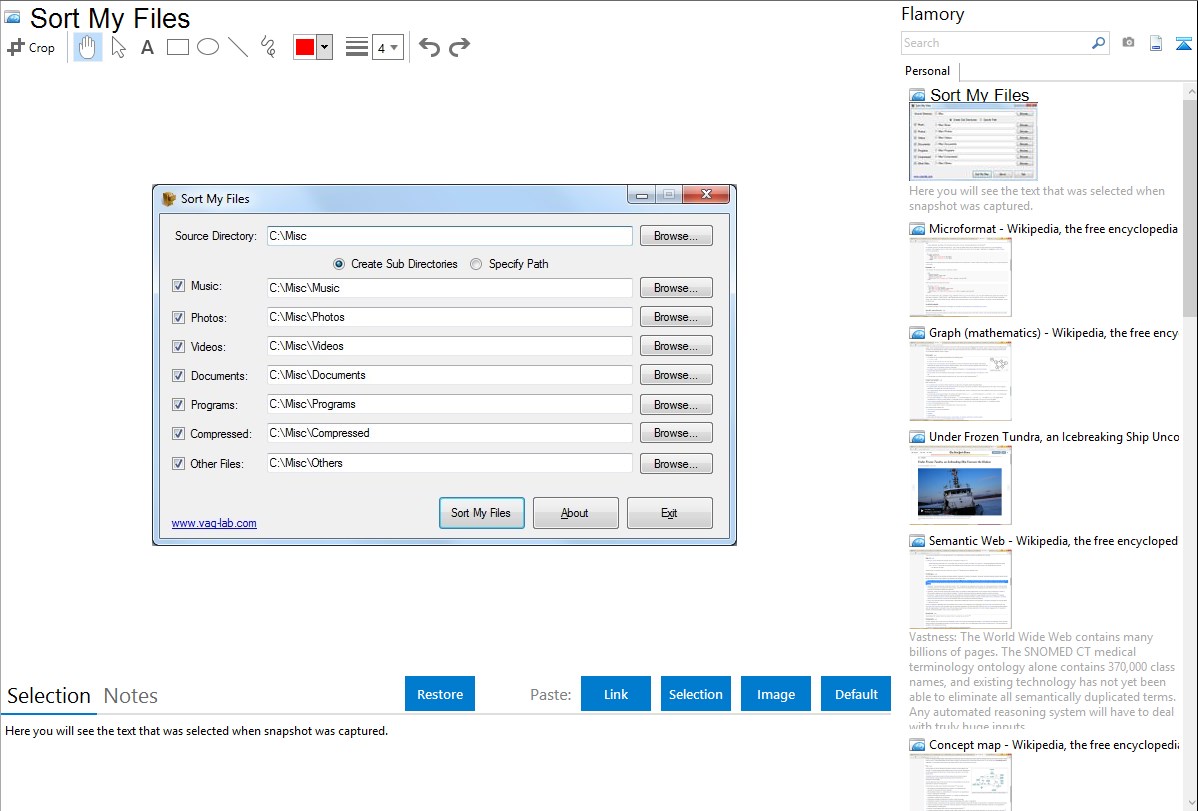Open the Personal tab

click(928, 71)
